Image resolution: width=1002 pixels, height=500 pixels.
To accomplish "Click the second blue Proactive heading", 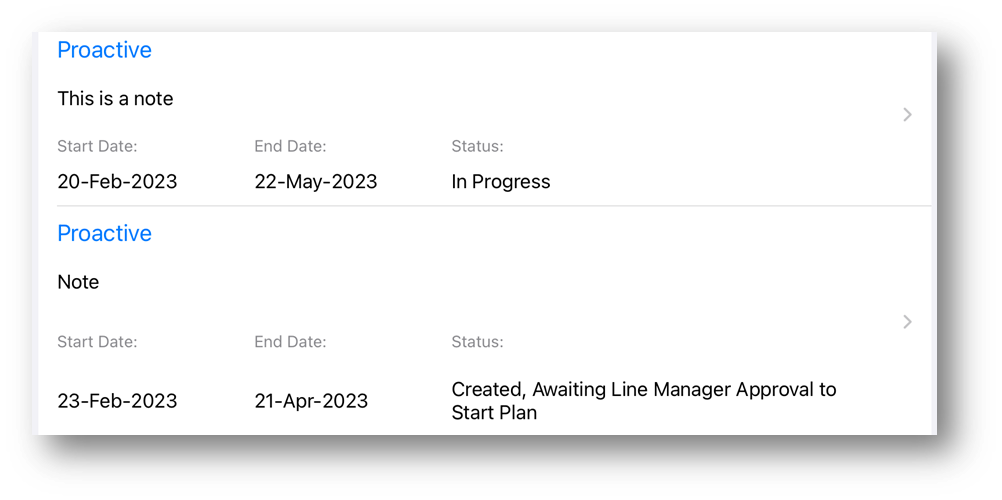I will 105,233.
